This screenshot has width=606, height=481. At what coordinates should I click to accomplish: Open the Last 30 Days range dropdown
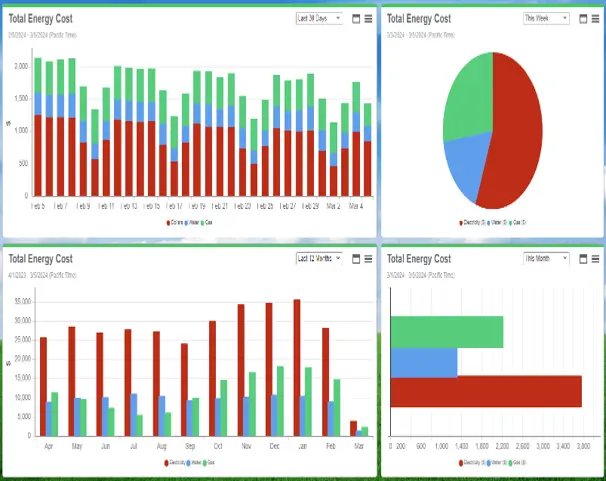[x=319, y=18]
